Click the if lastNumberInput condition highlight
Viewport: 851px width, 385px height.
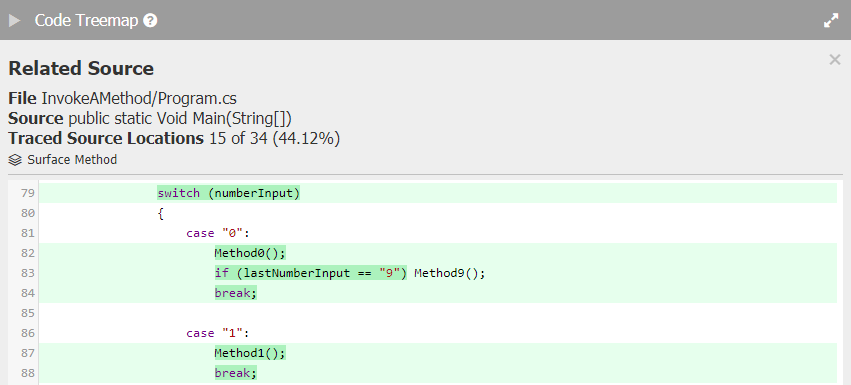pos(310,273)
